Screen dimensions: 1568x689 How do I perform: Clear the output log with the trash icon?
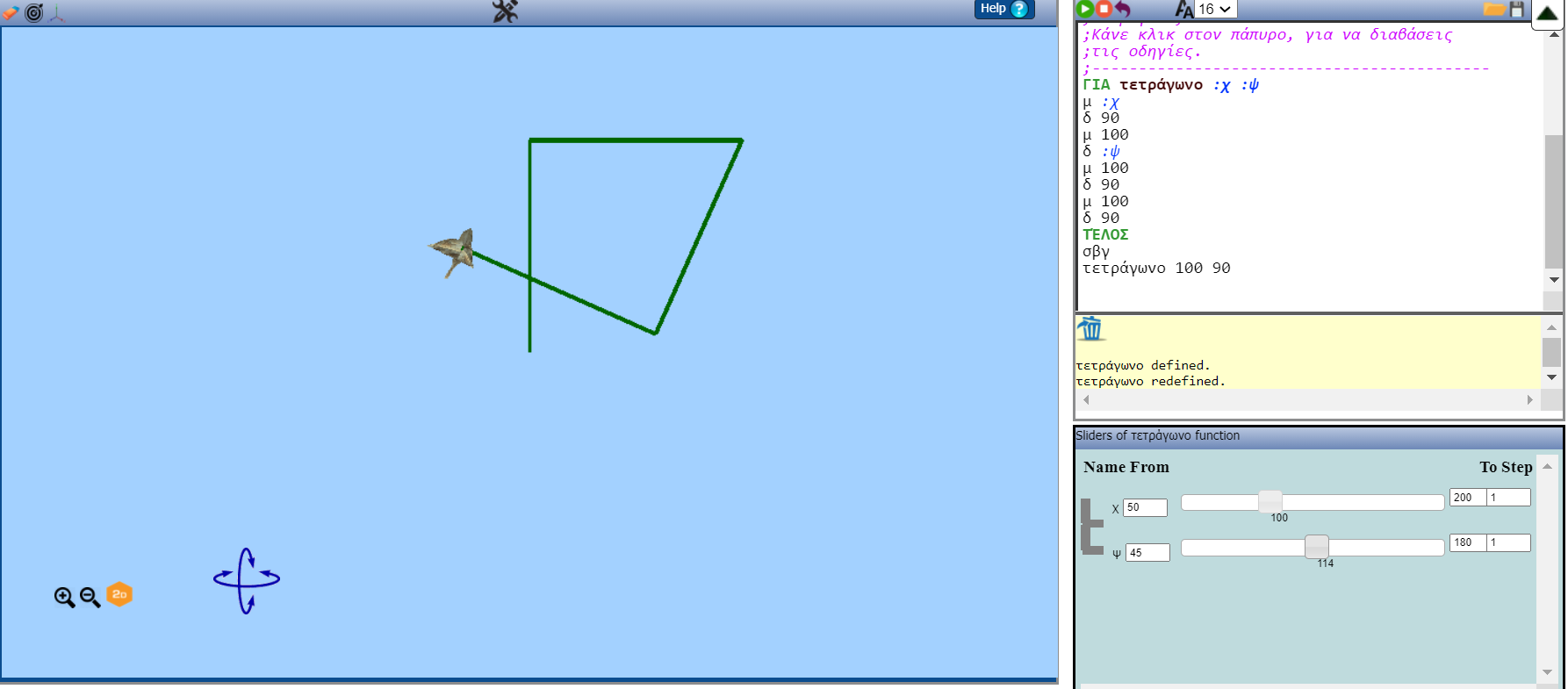[1090, 329]
